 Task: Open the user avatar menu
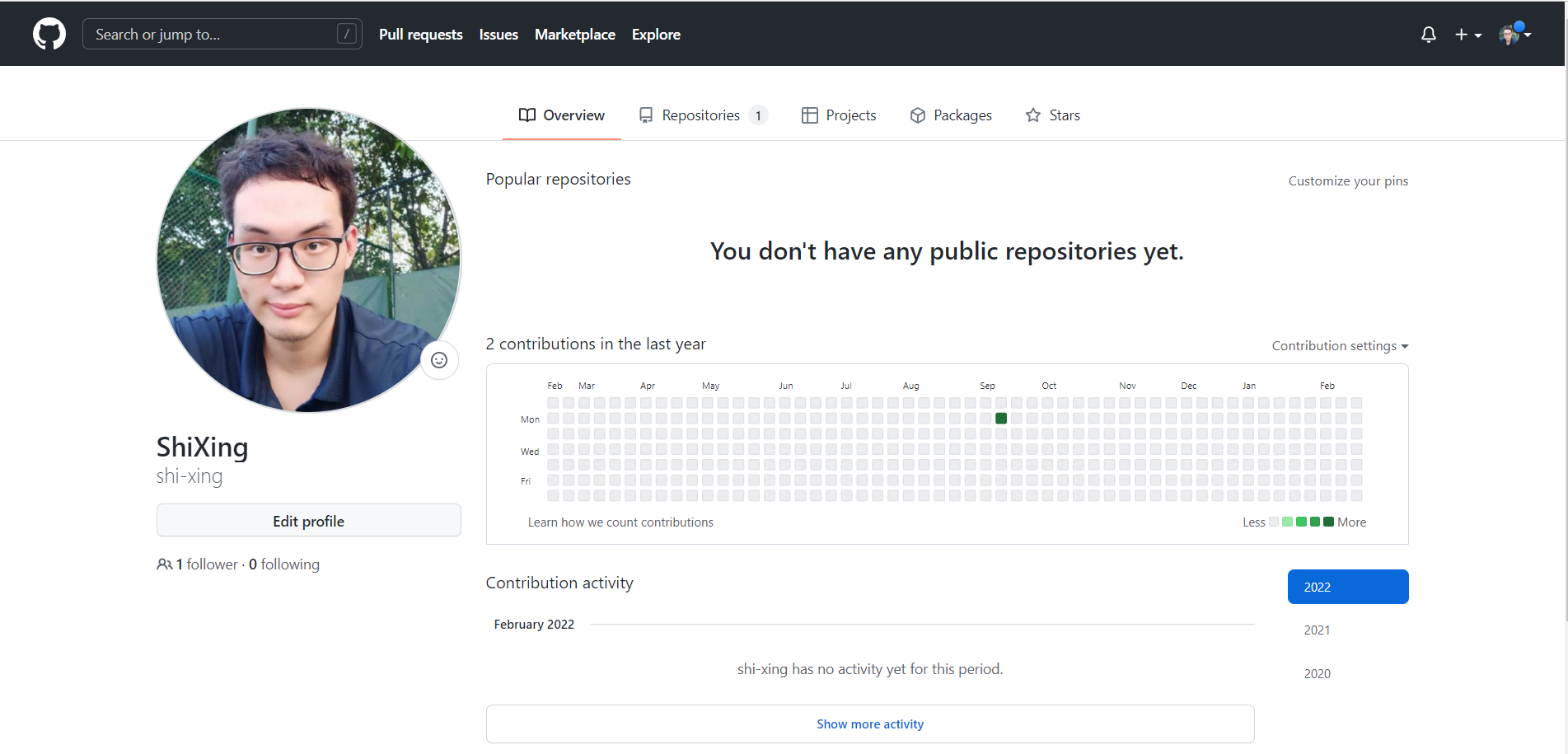[1514, 35]
